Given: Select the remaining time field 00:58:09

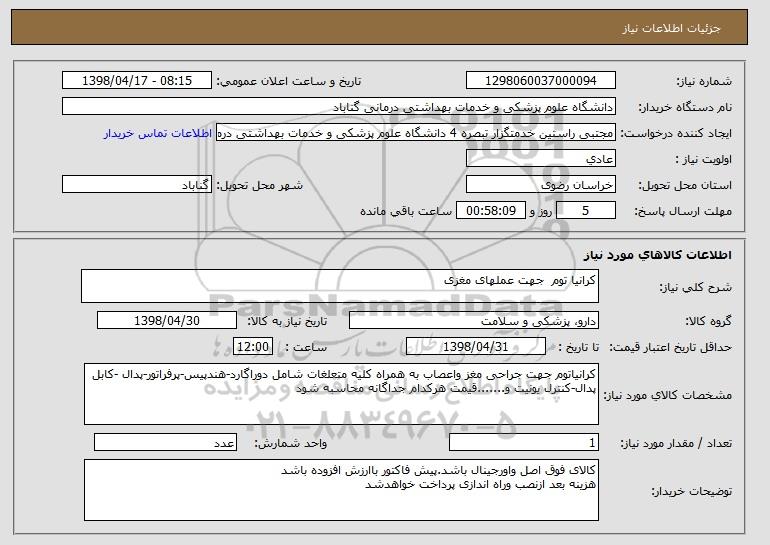Looking at the screenshot, I should [x=491, y=211].
